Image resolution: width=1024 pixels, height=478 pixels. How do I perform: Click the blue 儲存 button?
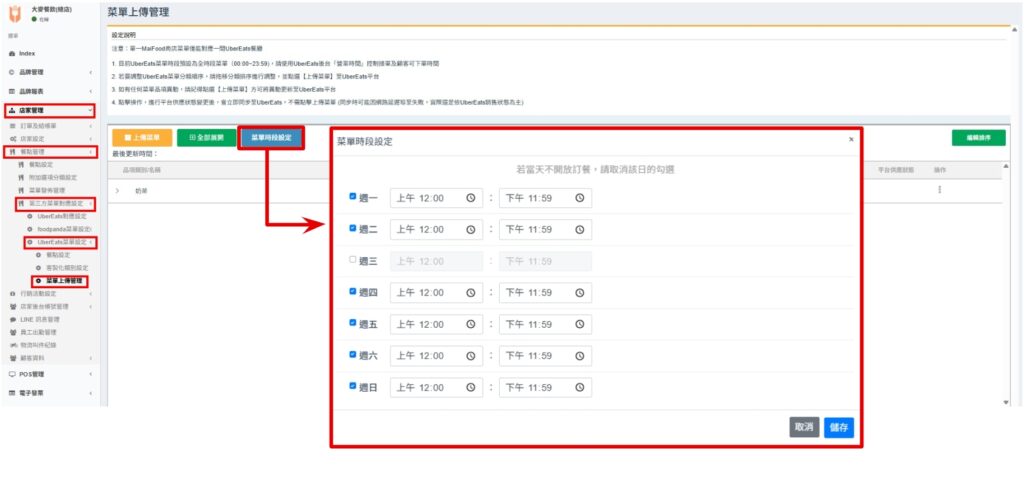(x=838, y=427)
